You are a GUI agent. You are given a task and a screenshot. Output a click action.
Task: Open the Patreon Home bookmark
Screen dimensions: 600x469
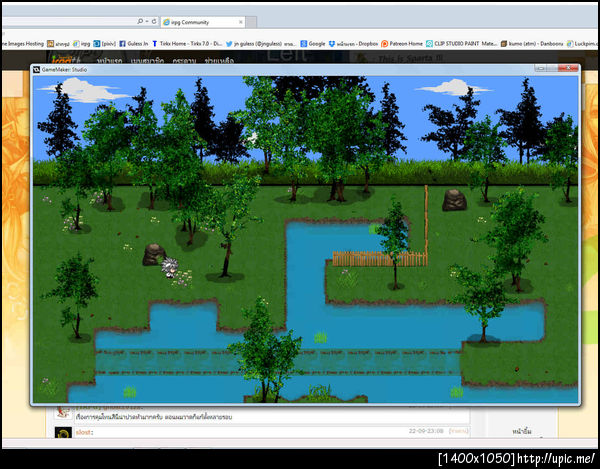click(402, 44)
